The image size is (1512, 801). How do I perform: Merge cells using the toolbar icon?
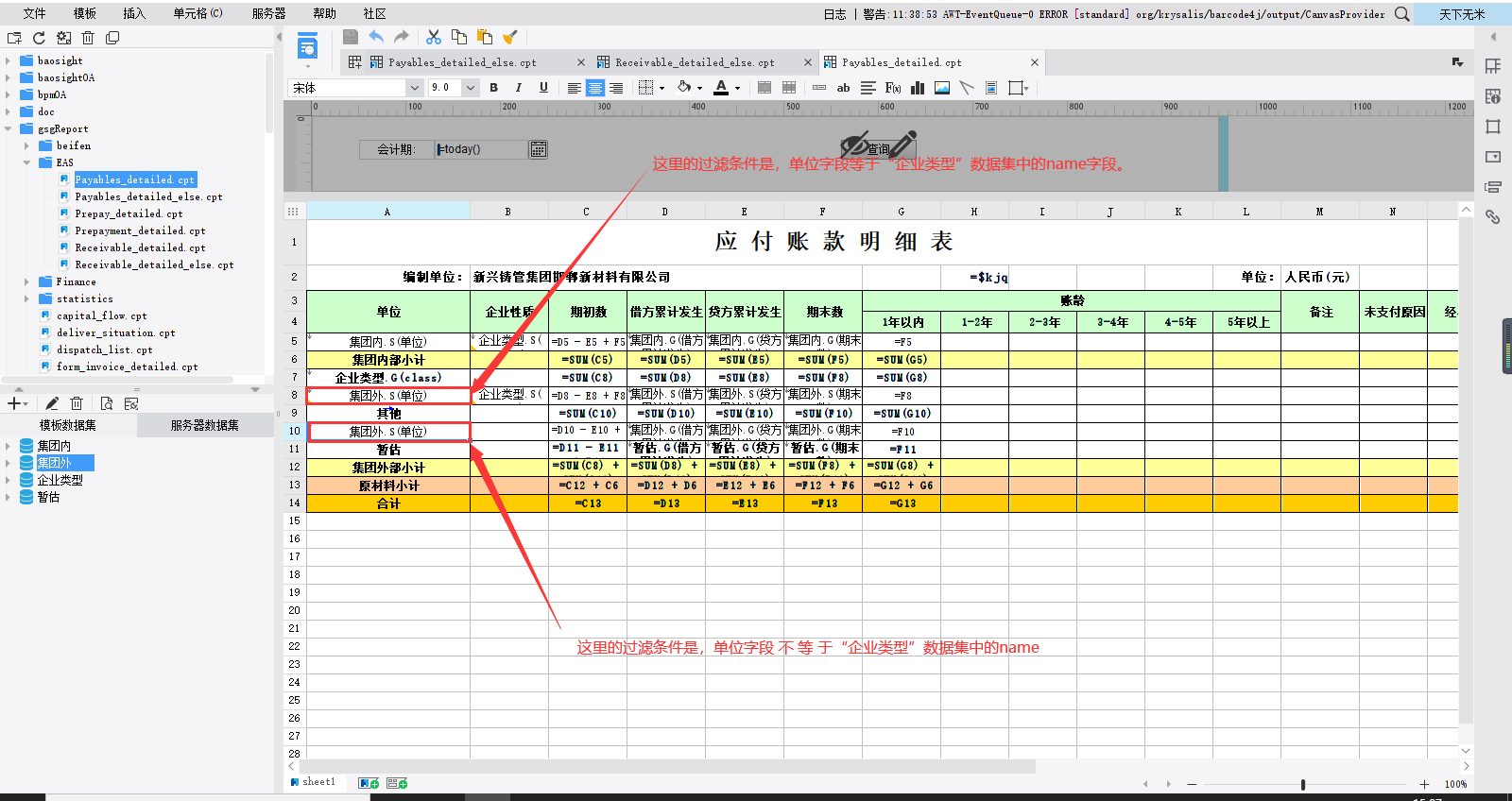click(x=765, y=88)
